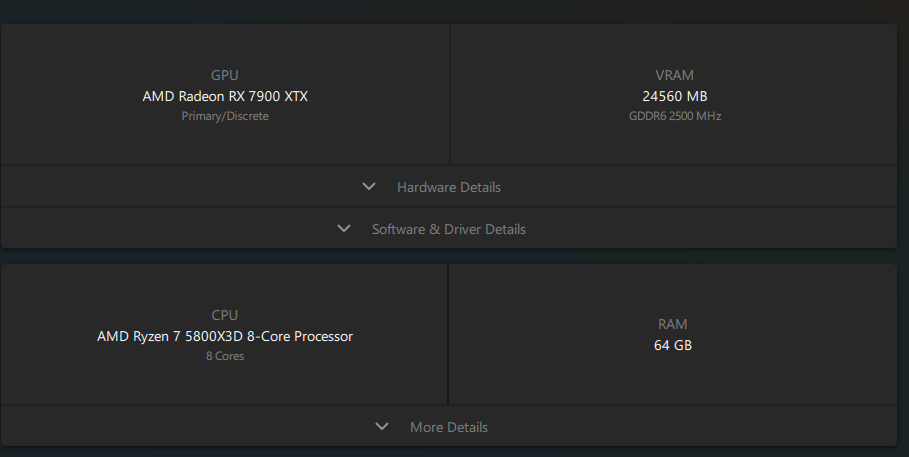Click the CPU heading label

[225, 315]
